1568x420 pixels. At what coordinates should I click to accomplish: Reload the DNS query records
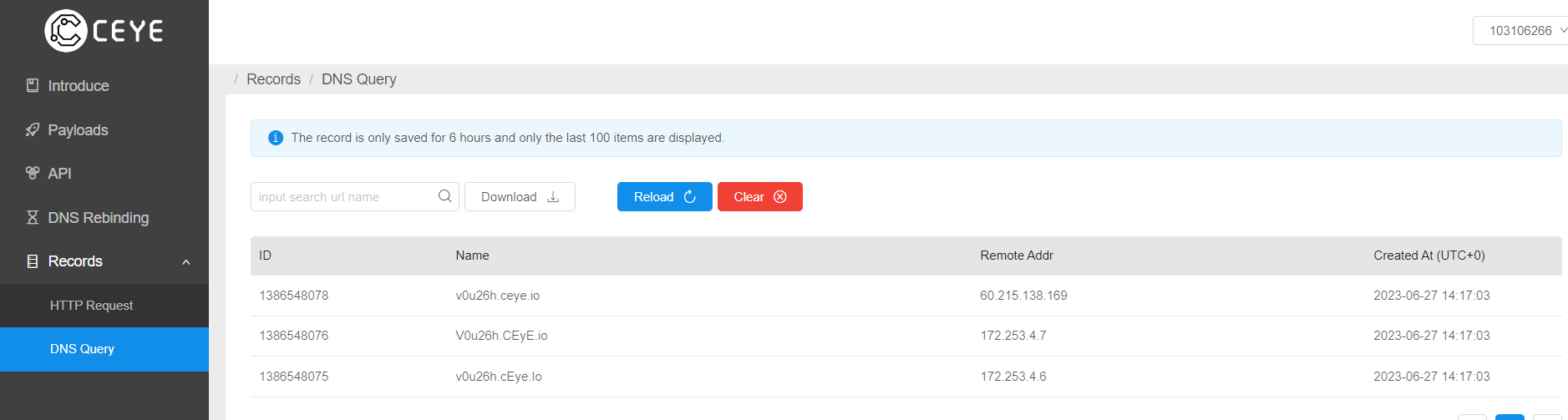point(665,197)
